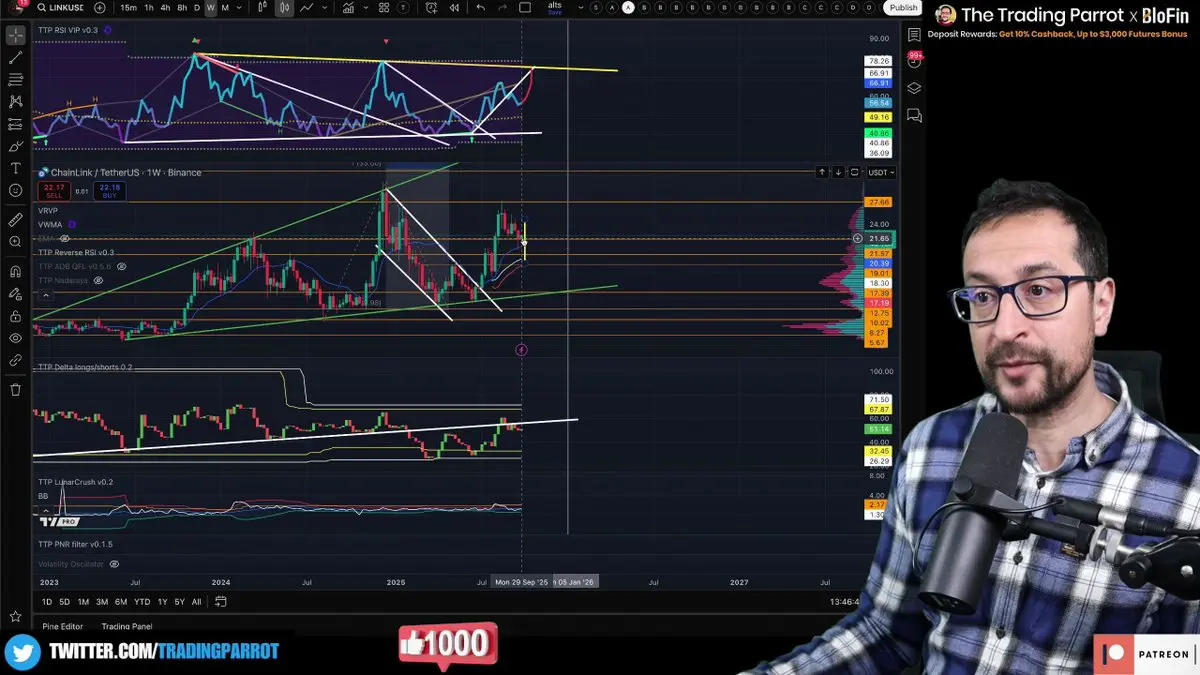Activate the zoom-in tool
Screen dimensions: 1200x675
pos(15,241)
